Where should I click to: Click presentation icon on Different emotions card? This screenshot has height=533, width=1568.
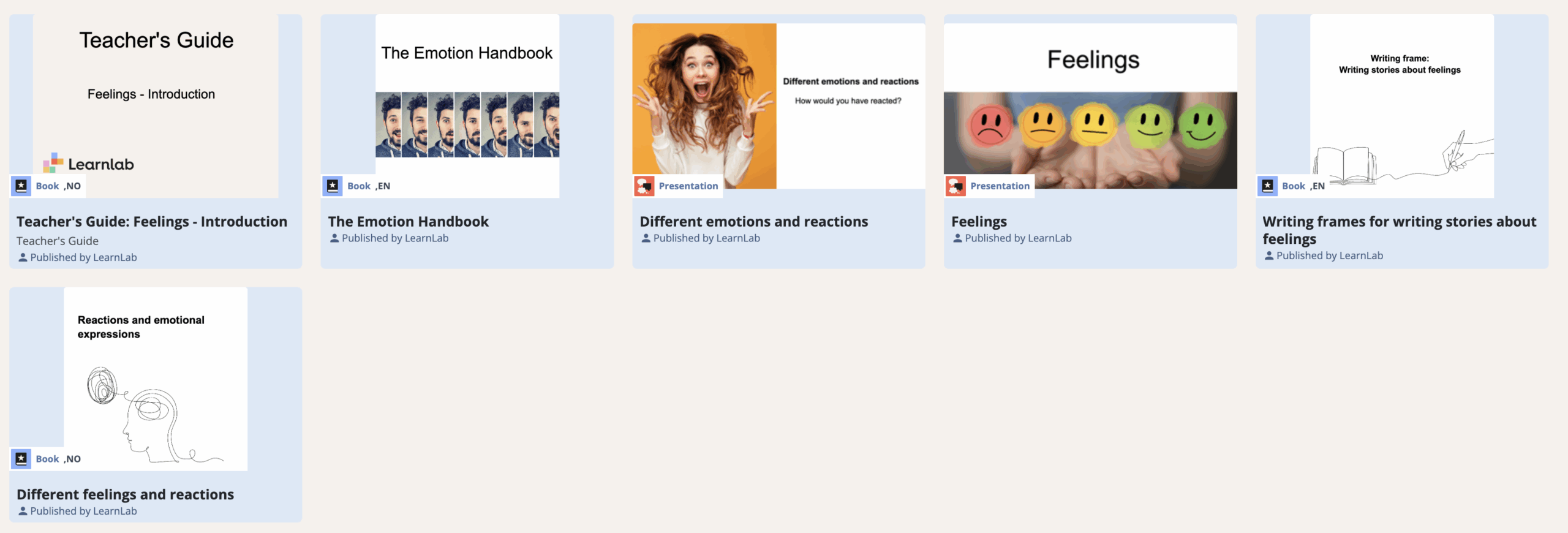pyautogui.click(x=644, y=186)
